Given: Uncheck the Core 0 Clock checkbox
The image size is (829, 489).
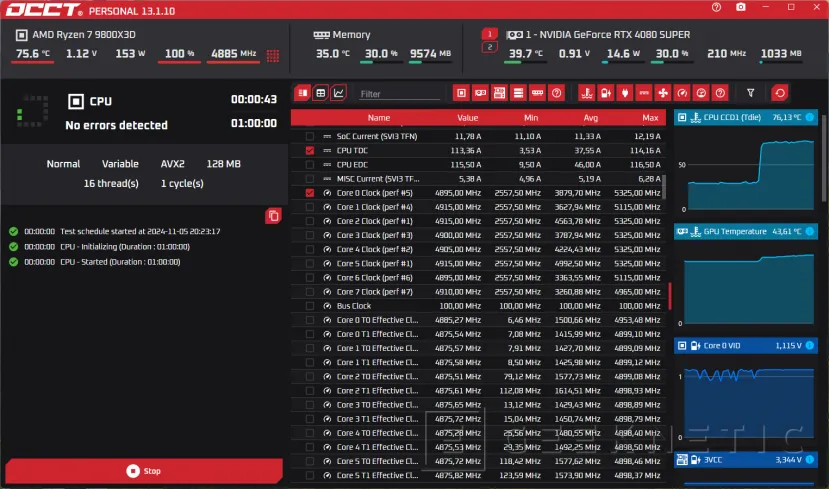Looking at the screenshot, I should coord(310,193).
